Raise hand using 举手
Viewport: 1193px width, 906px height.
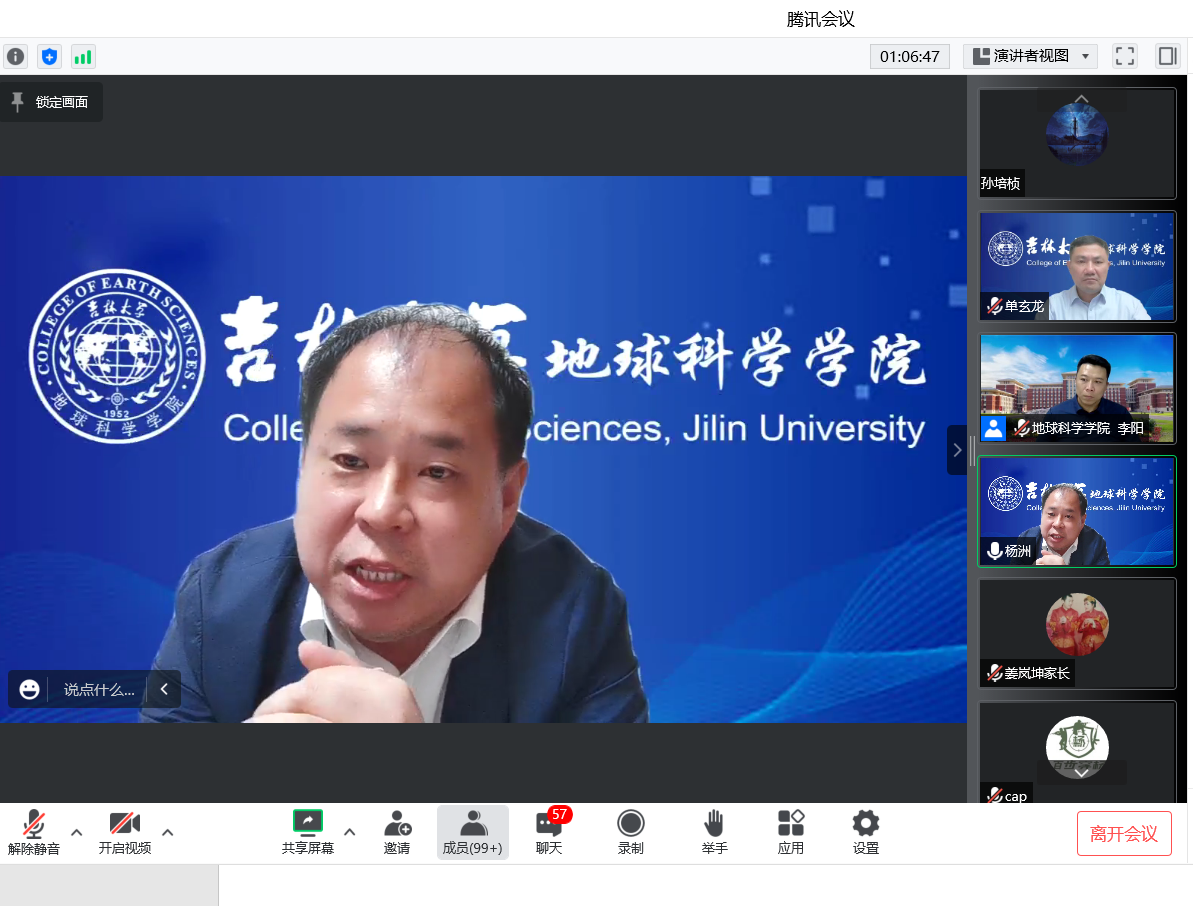[x=714, y=832]
